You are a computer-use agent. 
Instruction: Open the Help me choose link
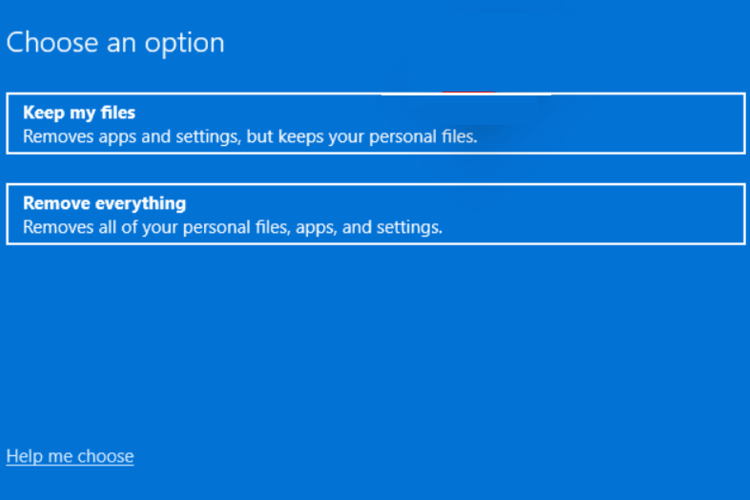point(70,456)
